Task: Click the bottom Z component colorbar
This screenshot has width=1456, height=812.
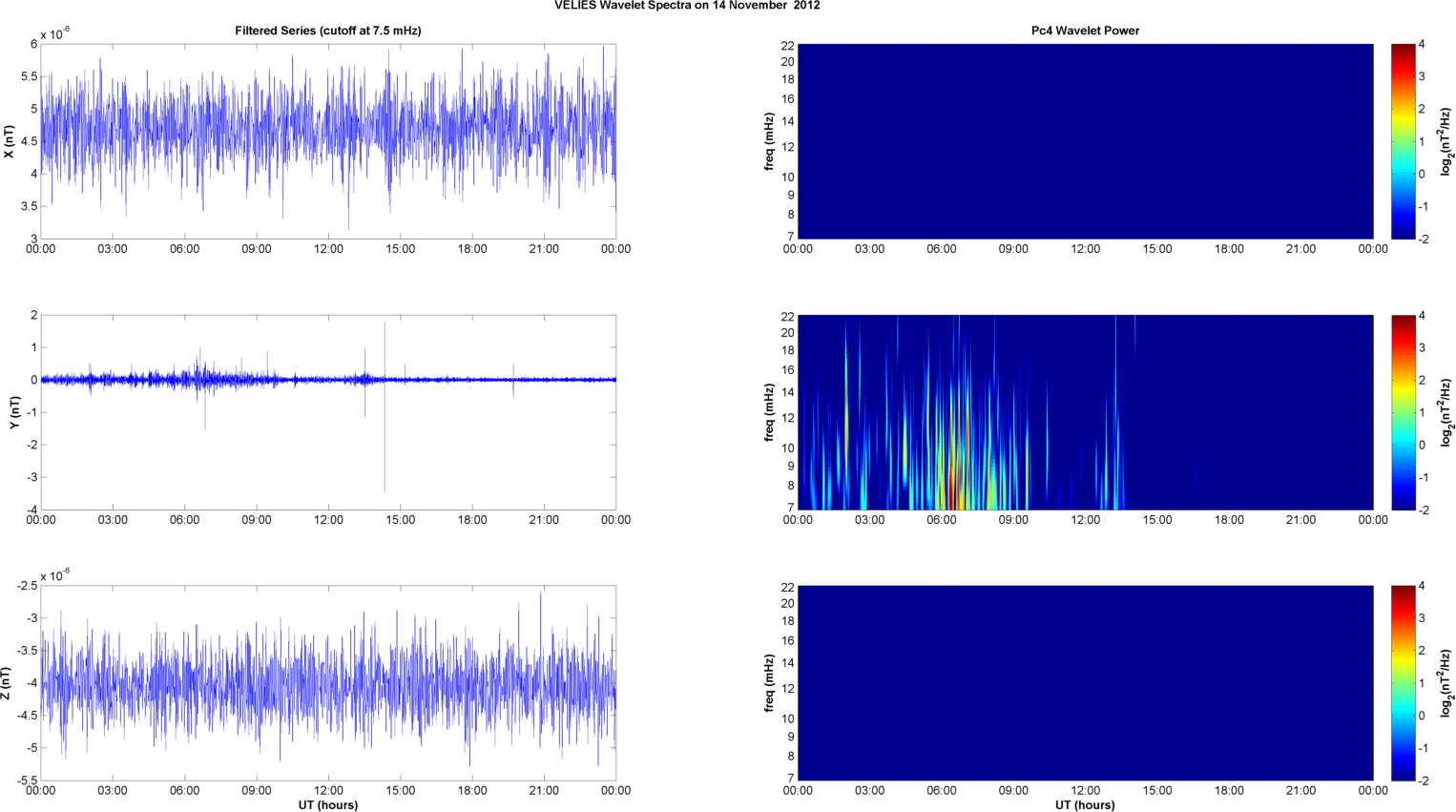Action: (1403, 683)
